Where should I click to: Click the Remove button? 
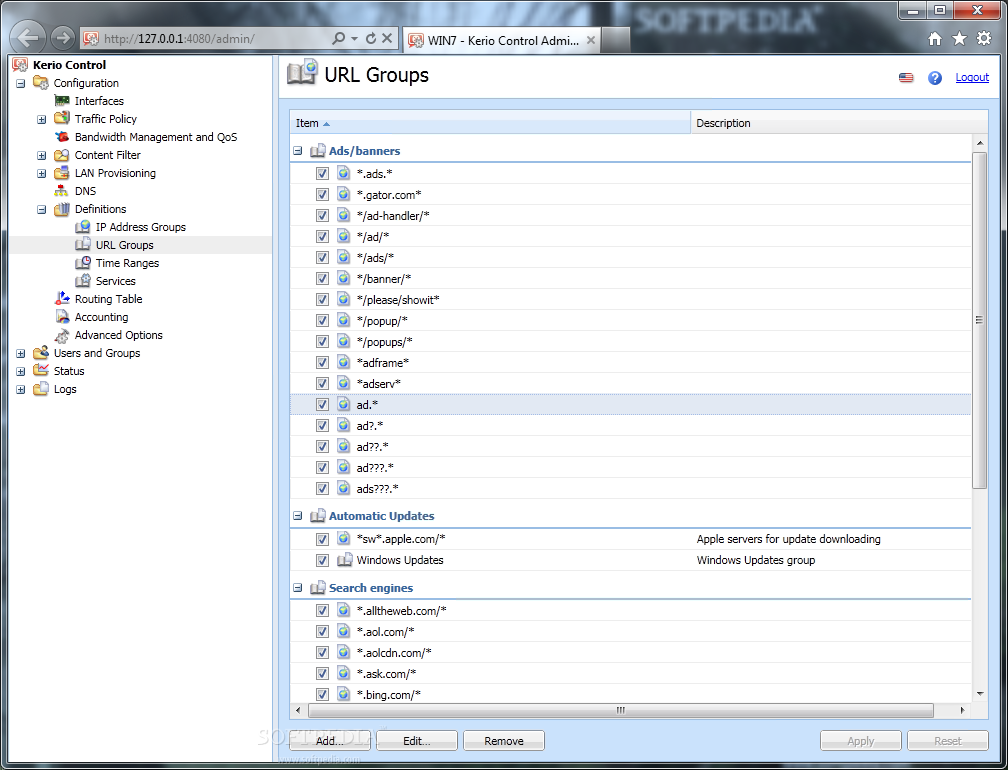tap(504, 740)
